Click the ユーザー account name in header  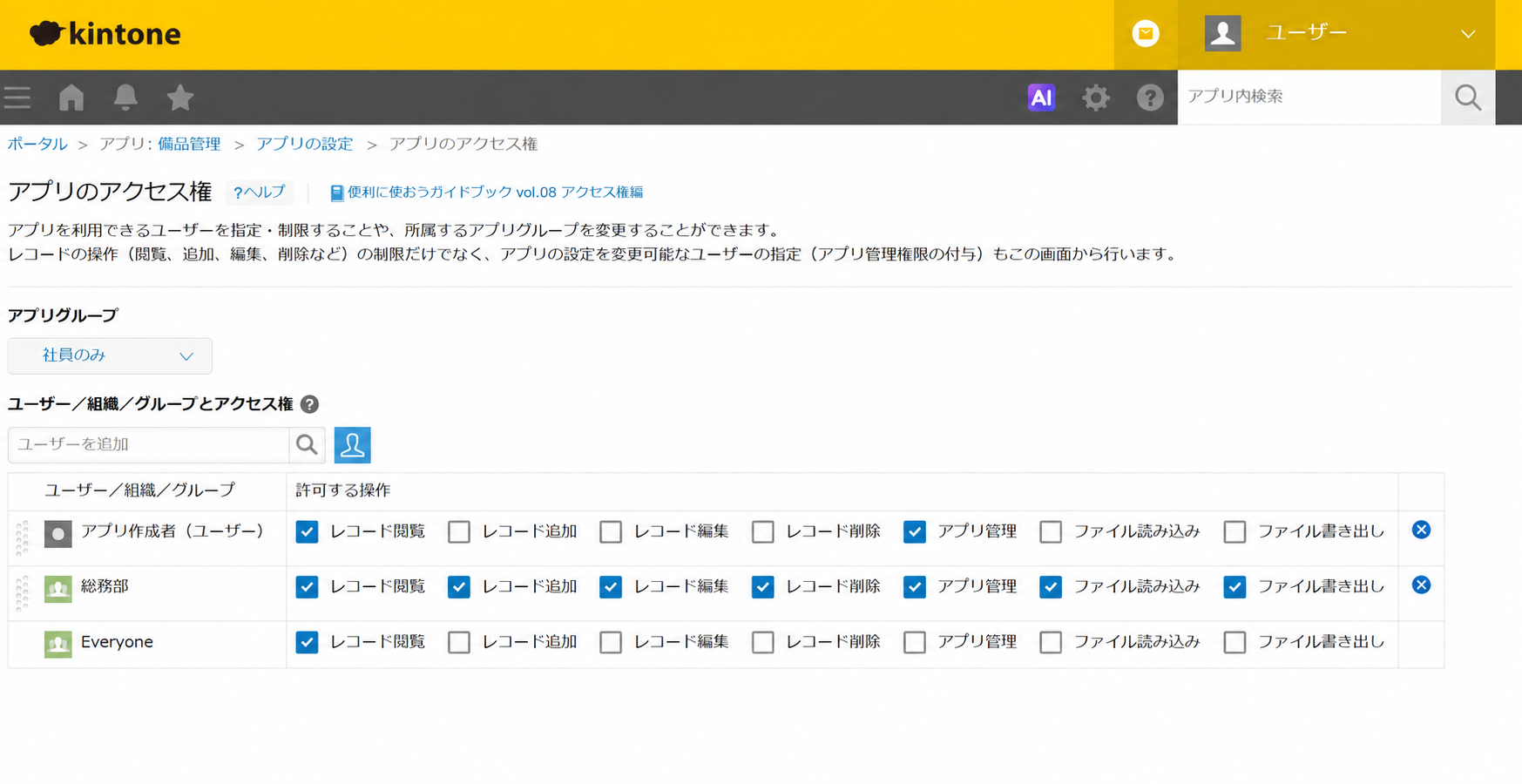coord(1306,33)
